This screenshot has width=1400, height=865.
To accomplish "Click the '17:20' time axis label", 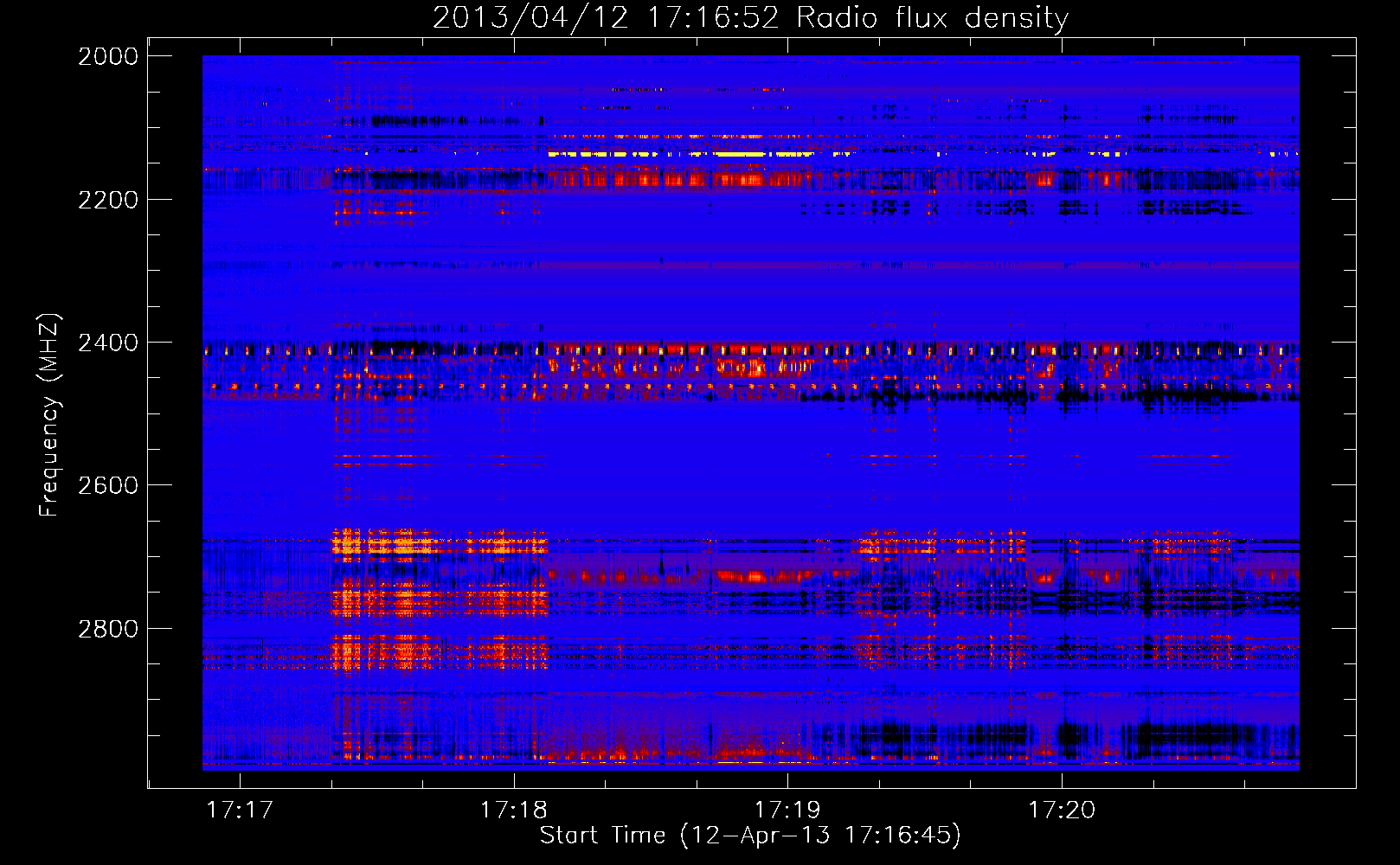I will [x=1062, y=811].
